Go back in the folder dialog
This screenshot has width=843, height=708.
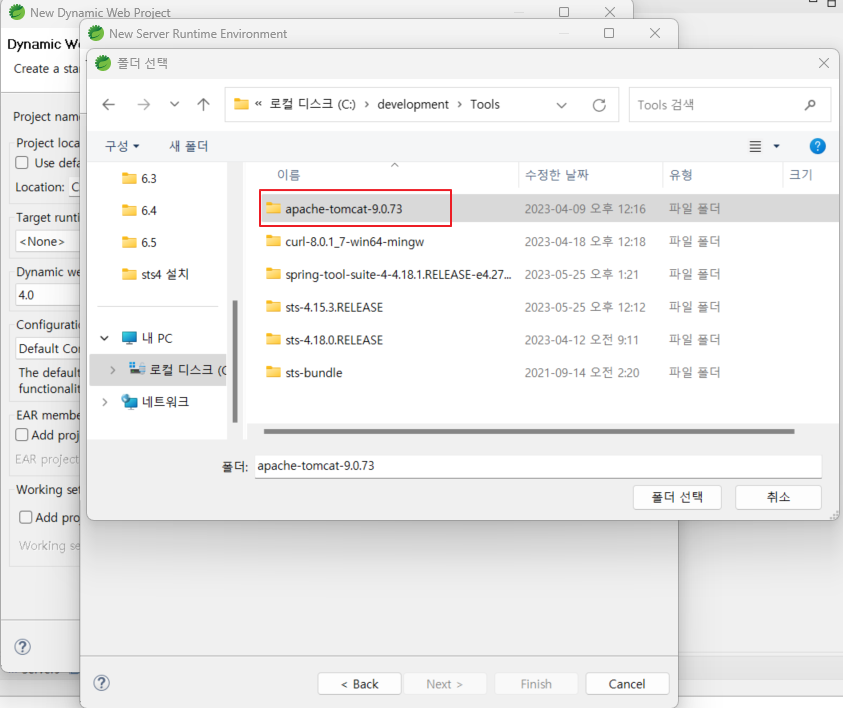[109, 104]
